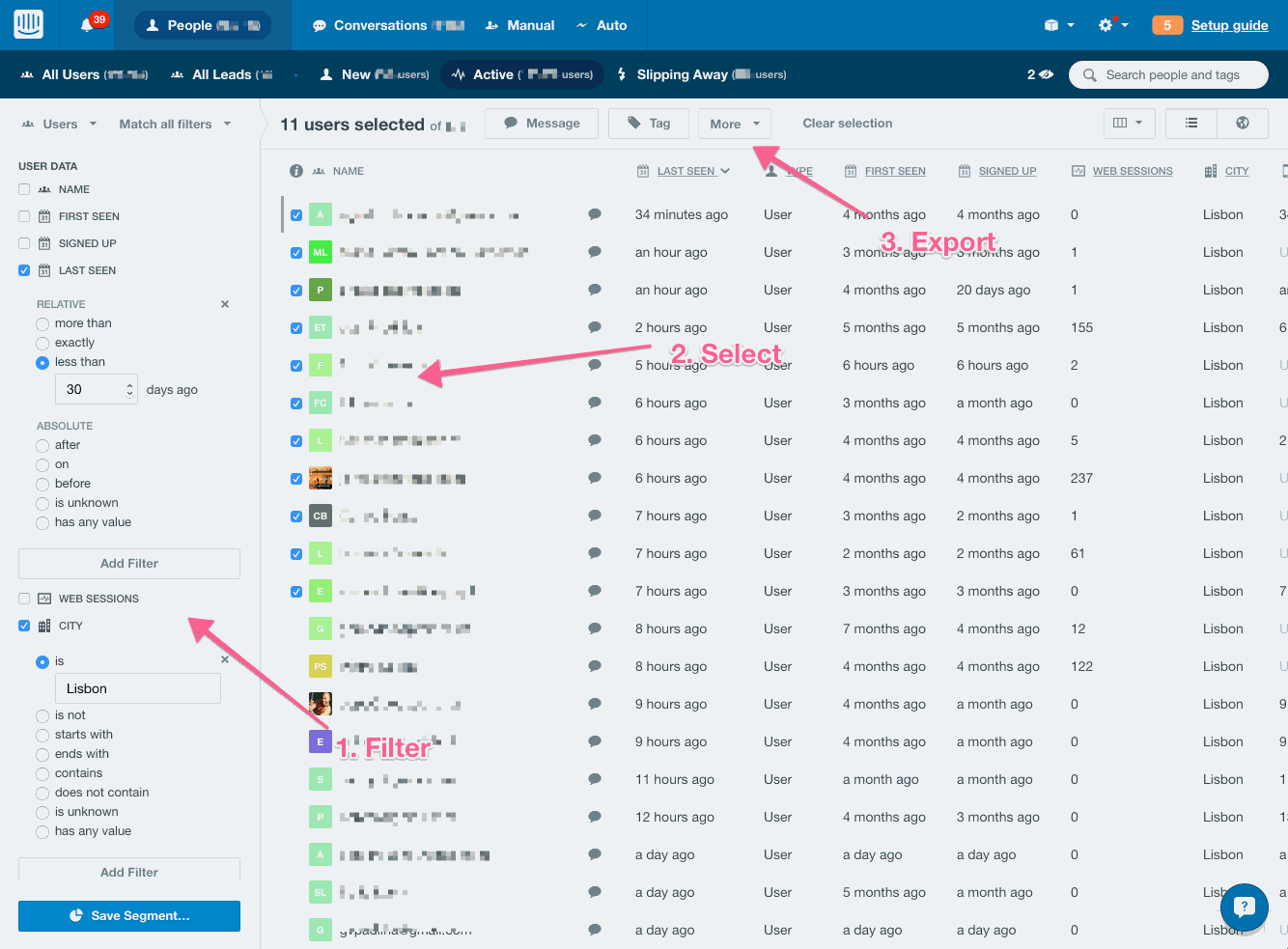Click the Search people and tags field
Viewport: 1288px width, 949px height.
point(1171,74)
